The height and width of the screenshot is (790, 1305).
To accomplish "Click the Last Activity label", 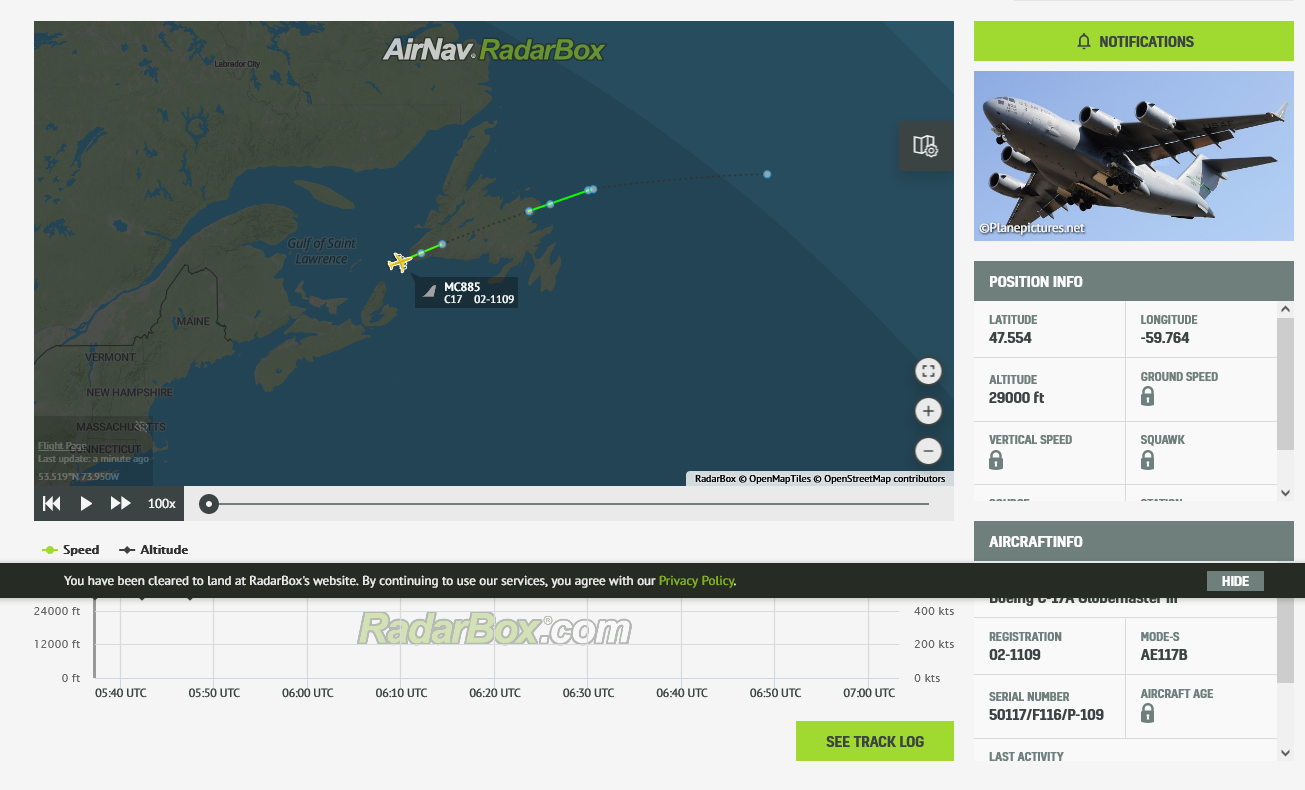I will click(1026, 757).
